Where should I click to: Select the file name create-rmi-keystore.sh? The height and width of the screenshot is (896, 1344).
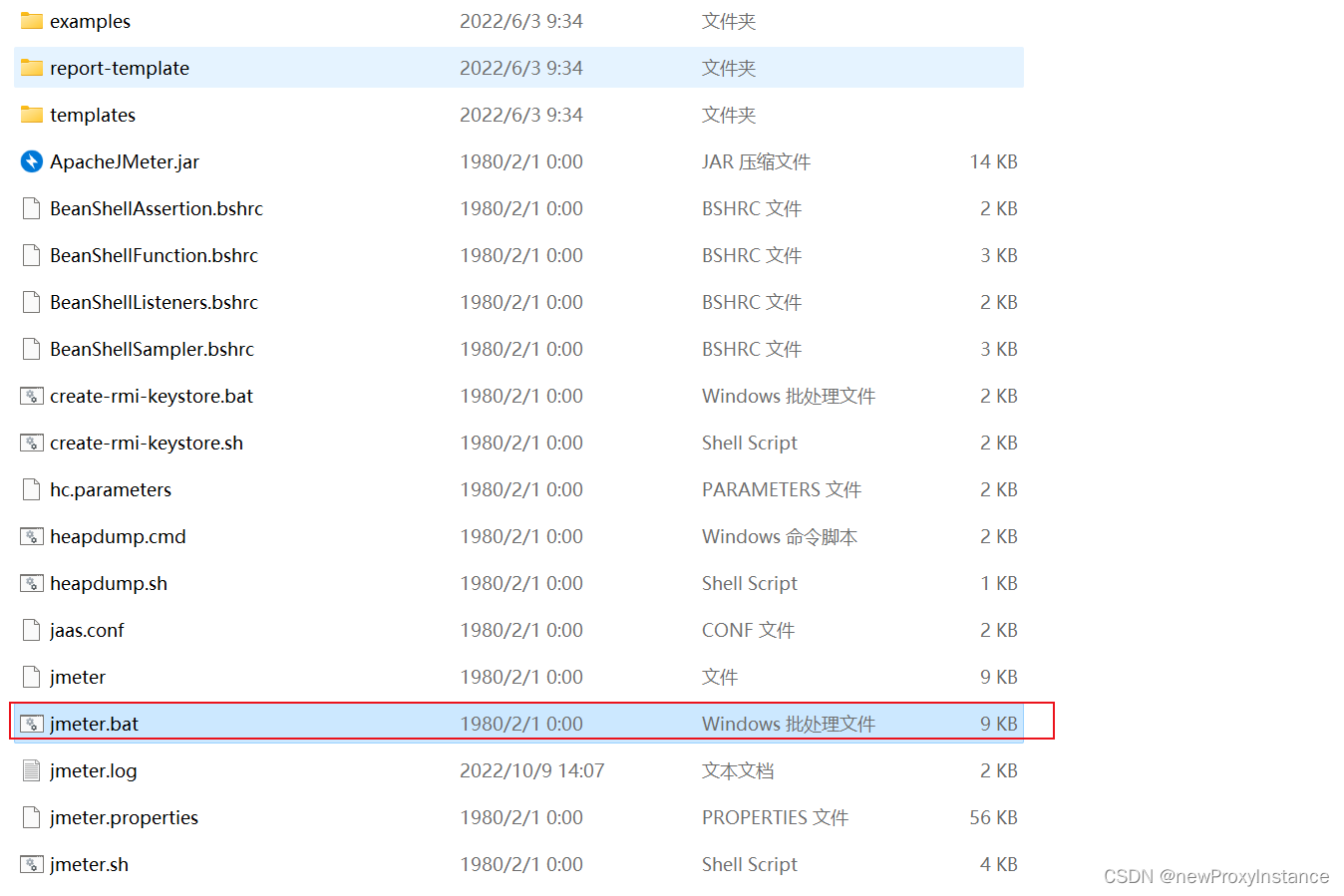147,443
